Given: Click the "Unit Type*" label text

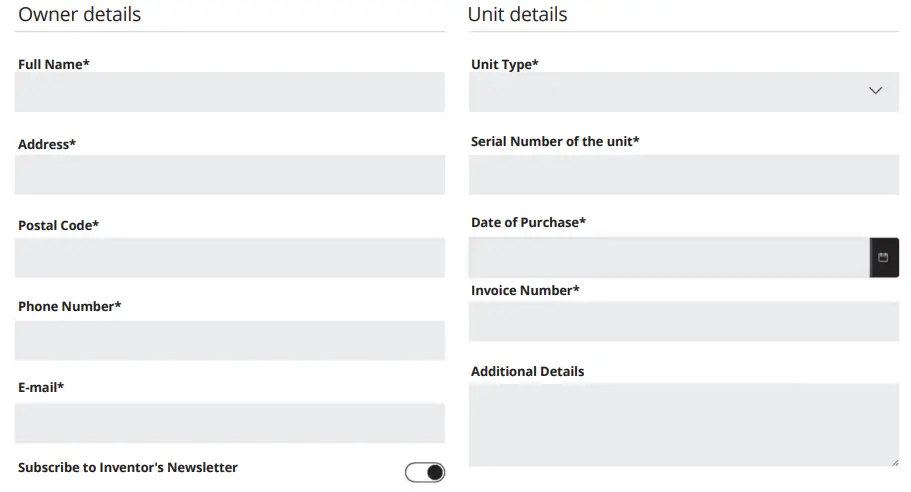Looking at the screenshot, I should click(504, 64).
